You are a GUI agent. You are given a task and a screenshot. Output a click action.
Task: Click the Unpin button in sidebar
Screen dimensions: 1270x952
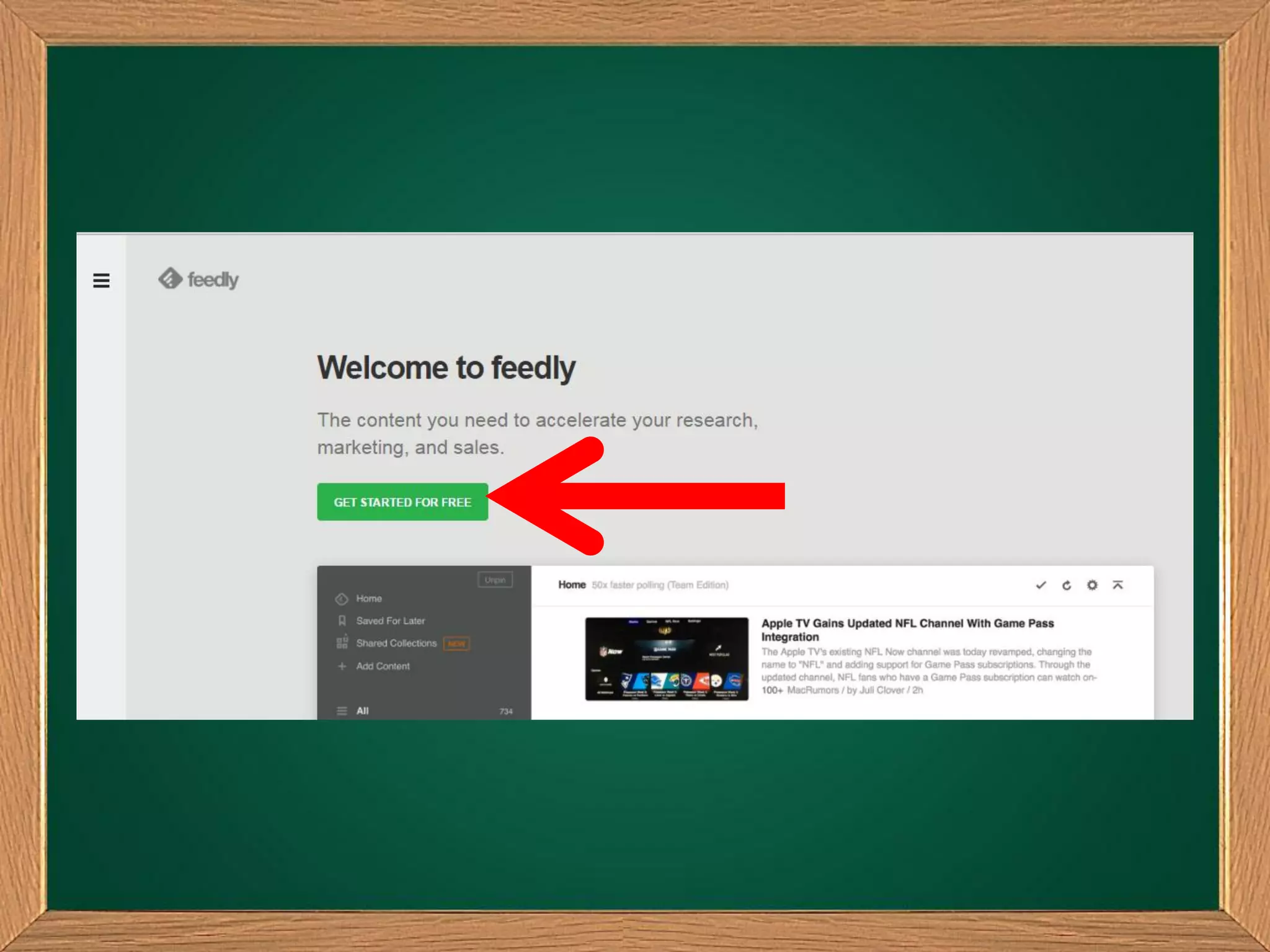495,580
